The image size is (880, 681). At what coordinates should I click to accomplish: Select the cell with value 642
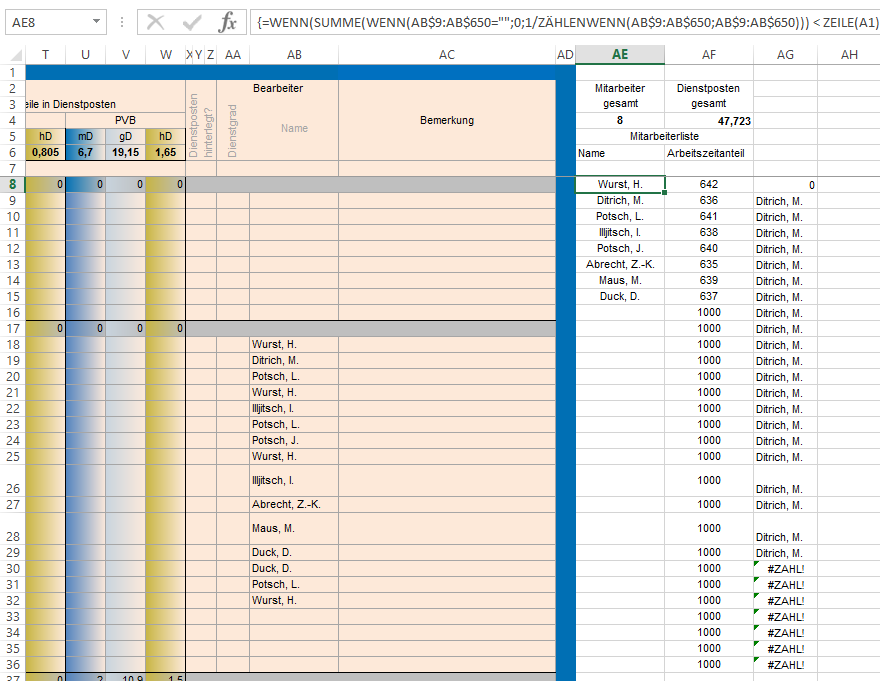709,184
